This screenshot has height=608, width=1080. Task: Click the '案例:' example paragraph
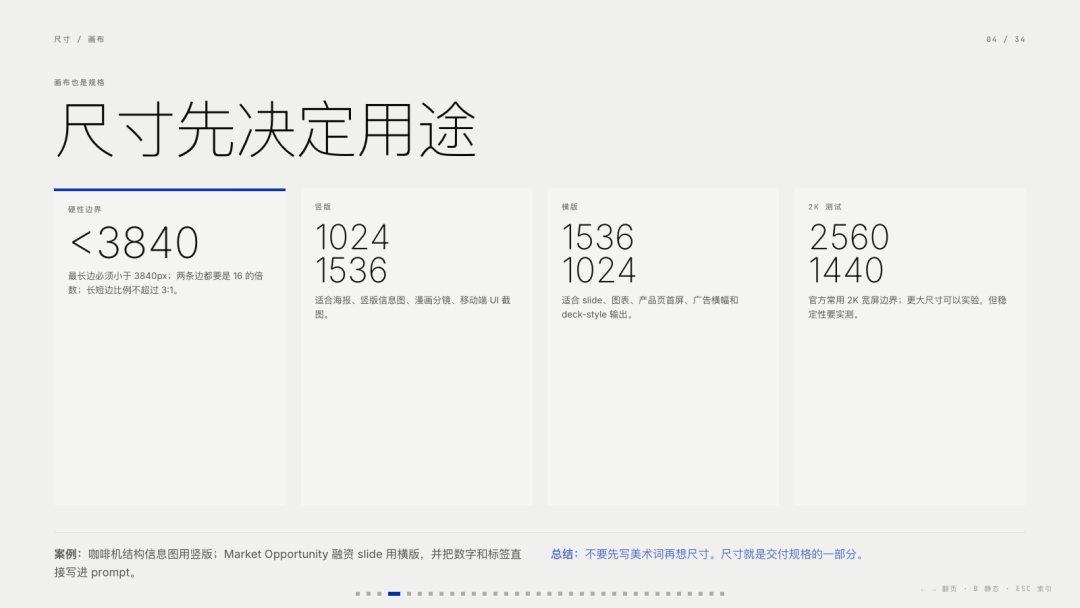click(x=288, y=563)
